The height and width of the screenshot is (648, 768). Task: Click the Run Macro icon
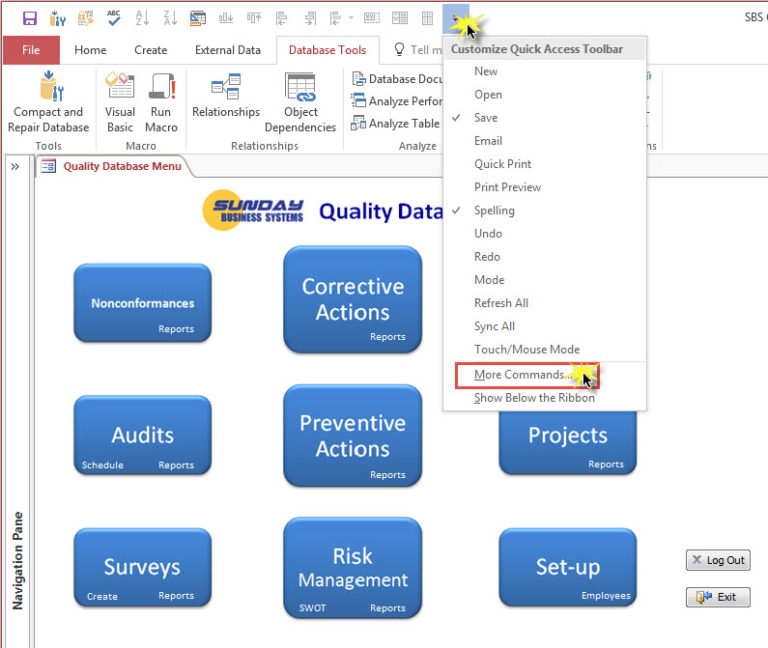[x=161, y=104]
